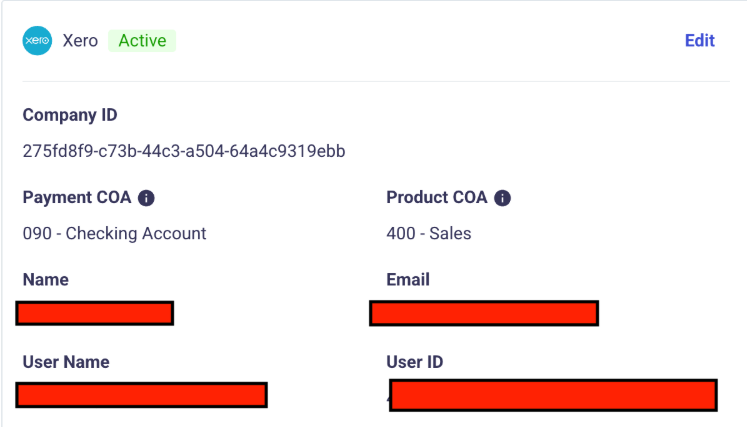Click the User ID label
Viewport: 747px width, 427px height.
coord(414,362)
